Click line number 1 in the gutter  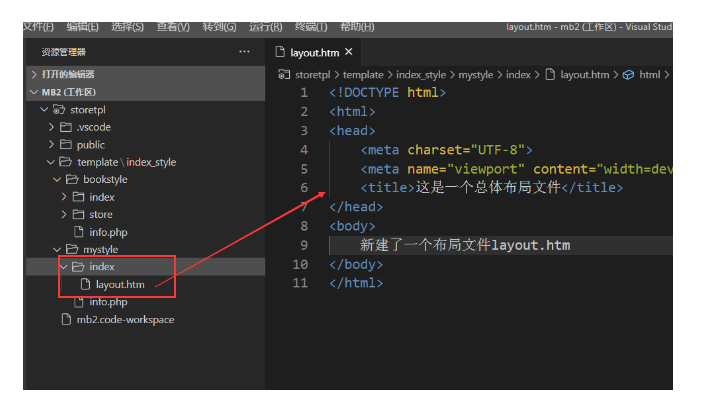coord(304,93)
